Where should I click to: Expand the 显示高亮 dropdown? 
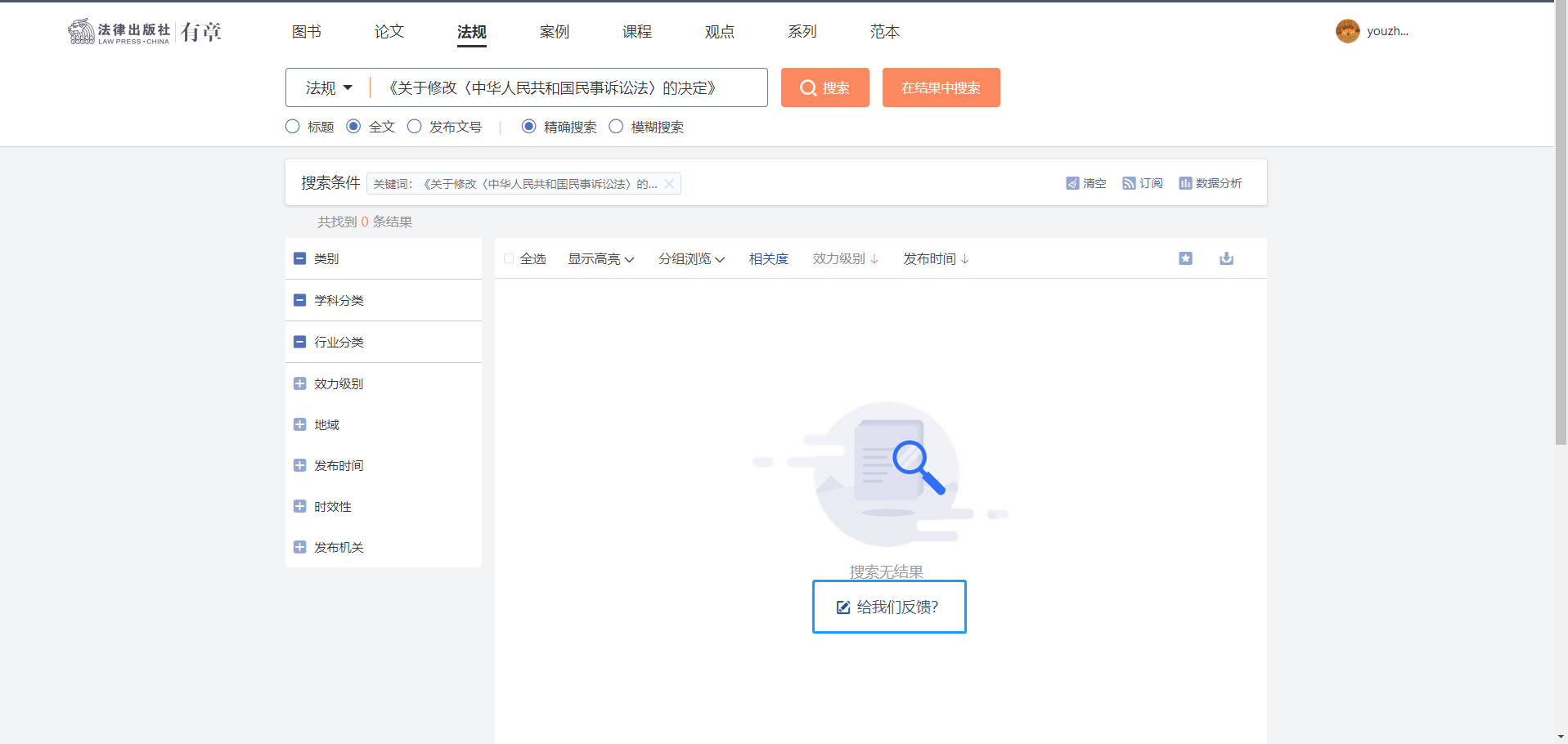(601, 258)
